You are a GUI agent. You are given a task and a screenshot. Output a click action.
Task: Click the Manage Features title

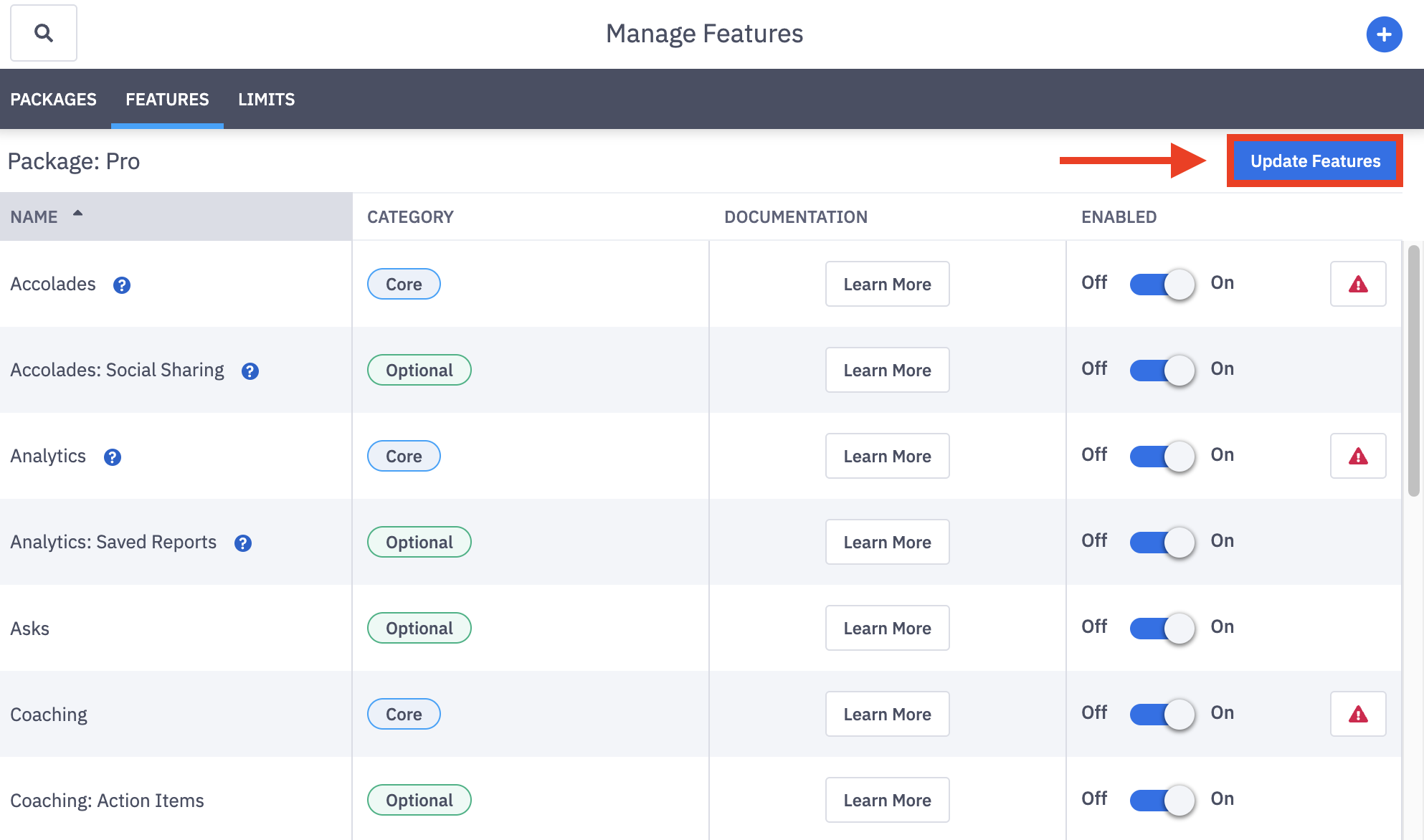click(704, 34)
